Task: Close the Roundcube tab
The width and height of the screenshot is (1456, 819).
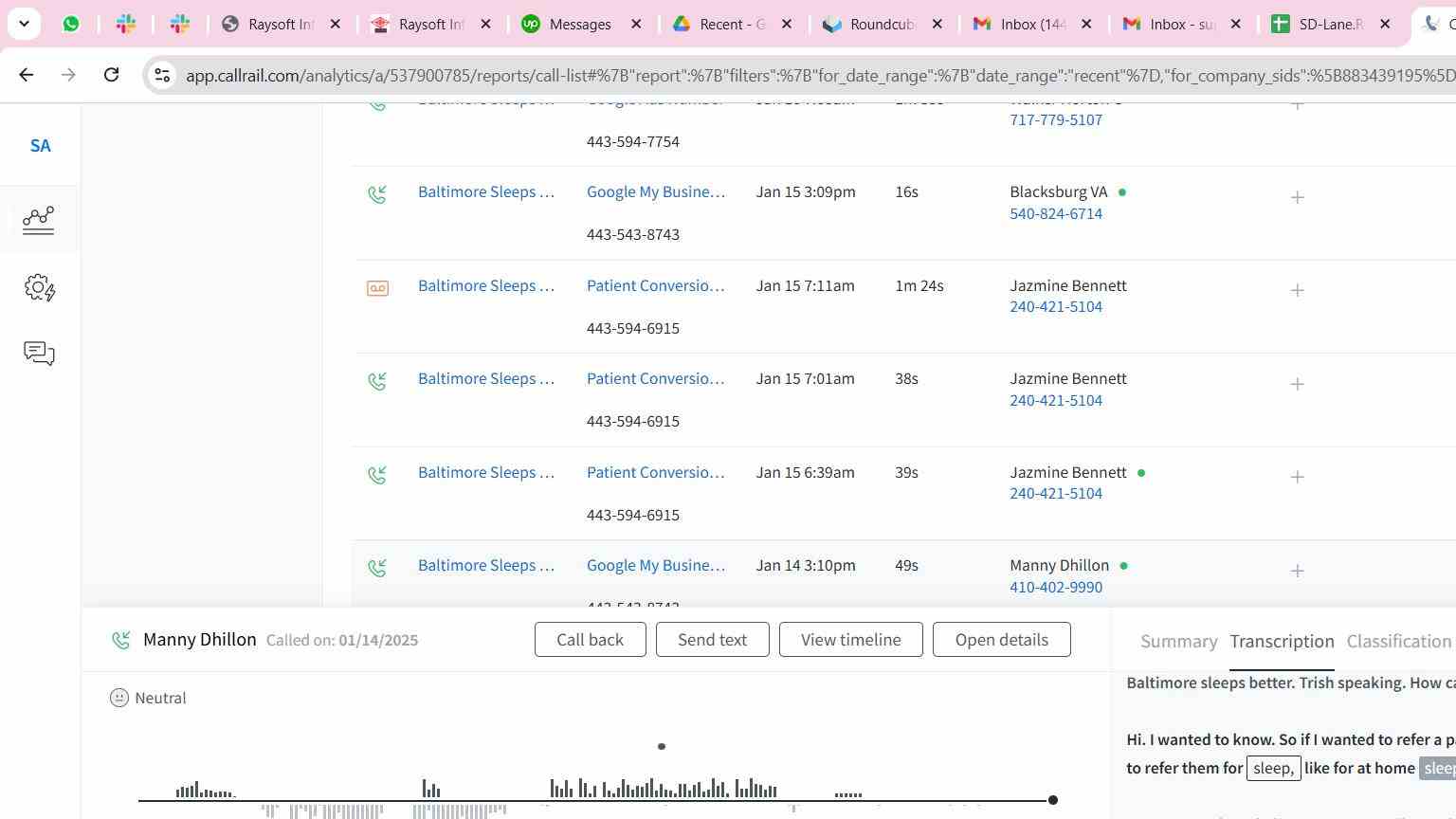Action: [937, 24]
